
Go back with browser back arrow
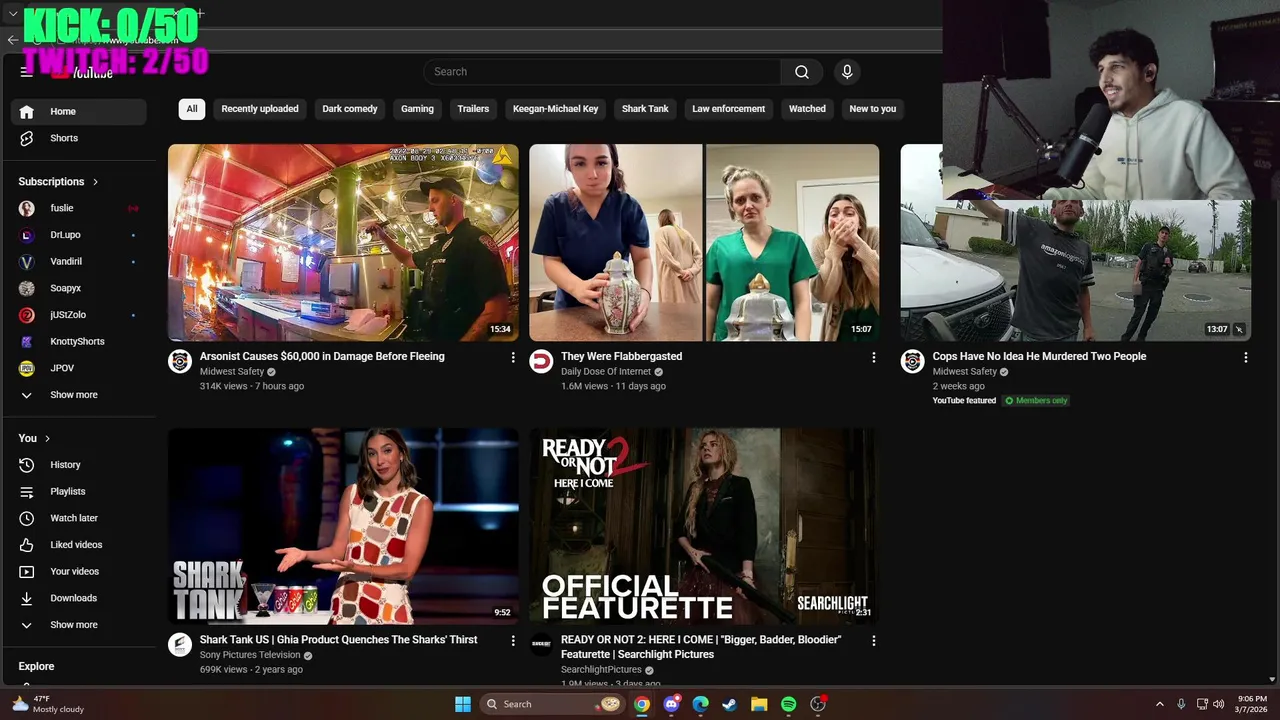click(12, 40)
